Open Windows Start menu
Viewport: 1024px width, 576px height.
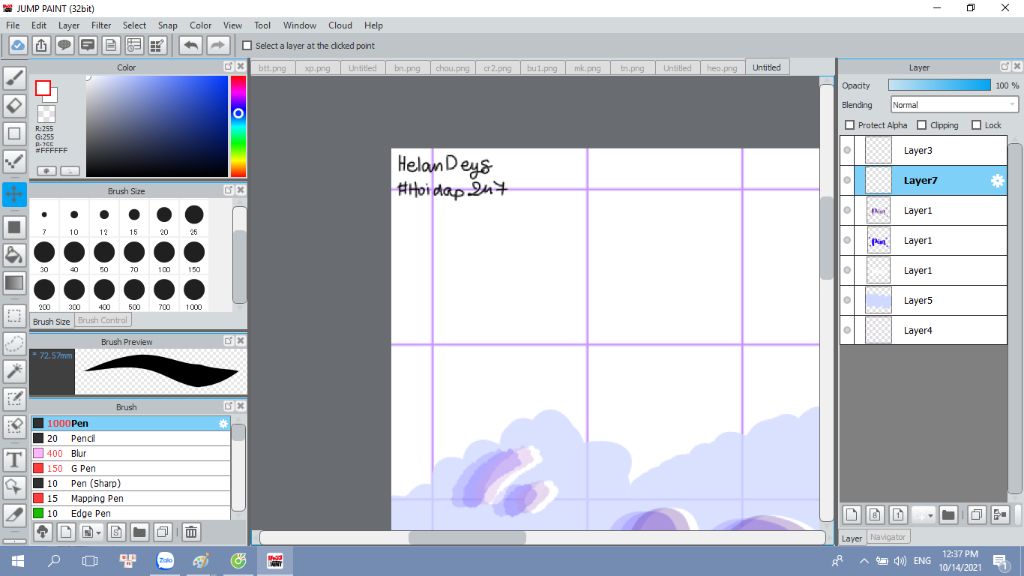pyautogui.click(x=18, y=561)
